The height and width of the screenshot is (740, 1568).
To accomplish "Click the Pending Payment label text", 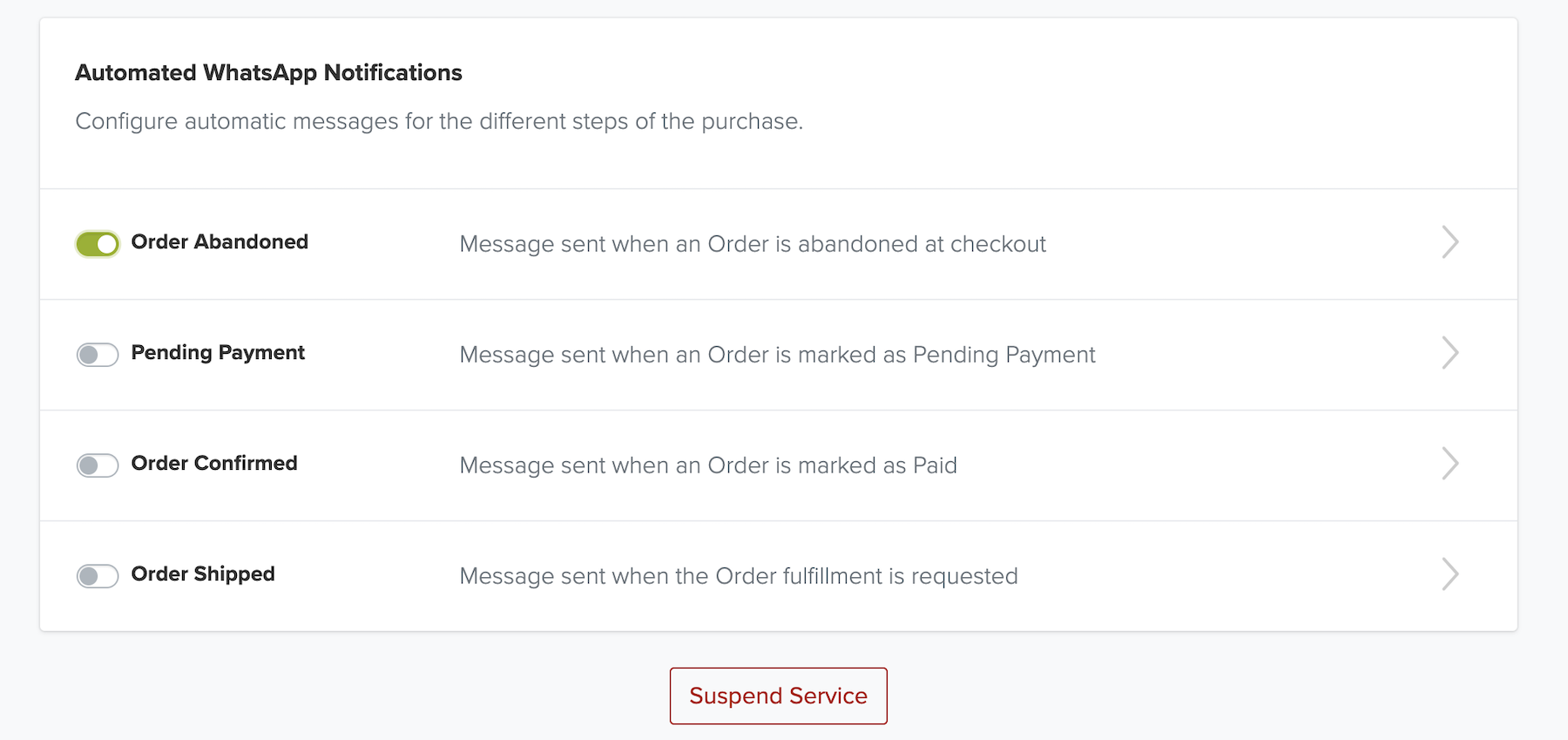I will pyautogui.click(x=218, y=352).
